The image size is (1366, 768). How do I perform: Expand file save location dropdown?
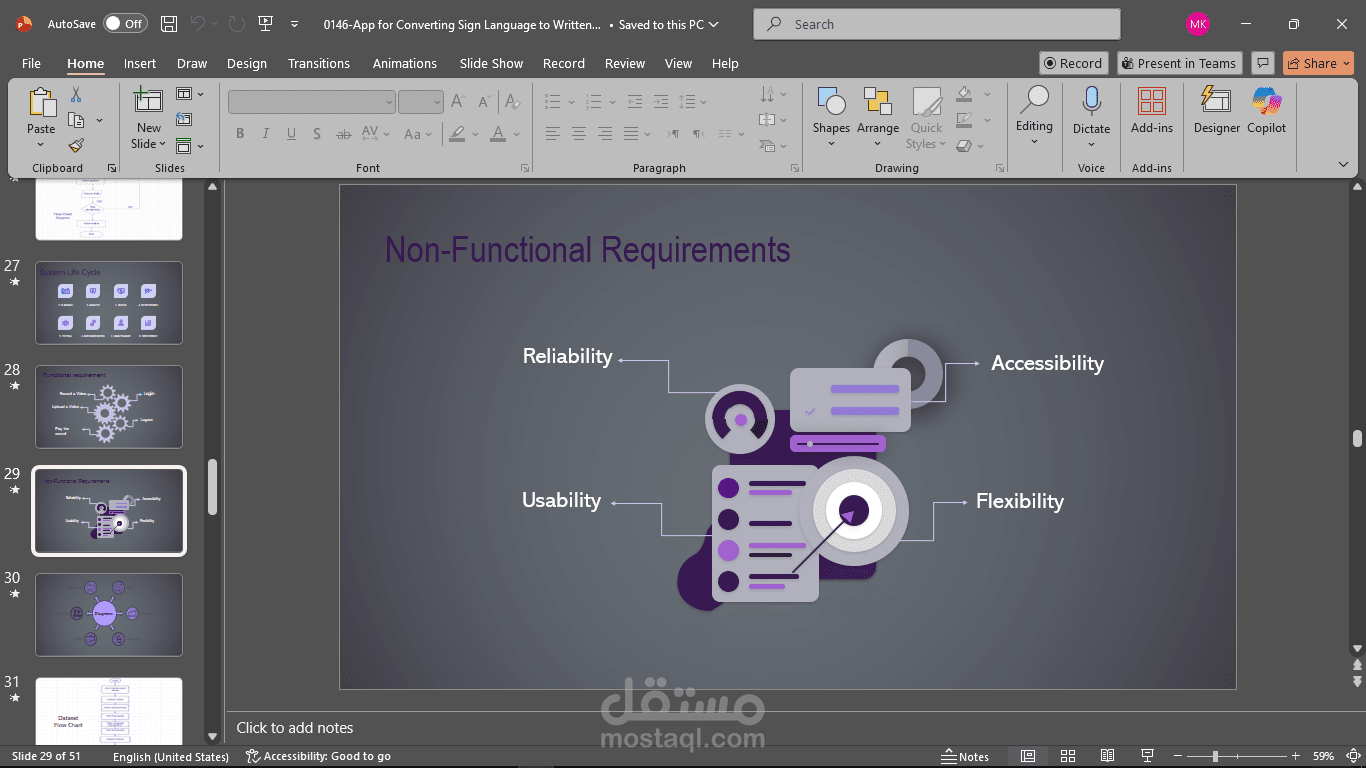pyautogui.click(x=713, y=24)
